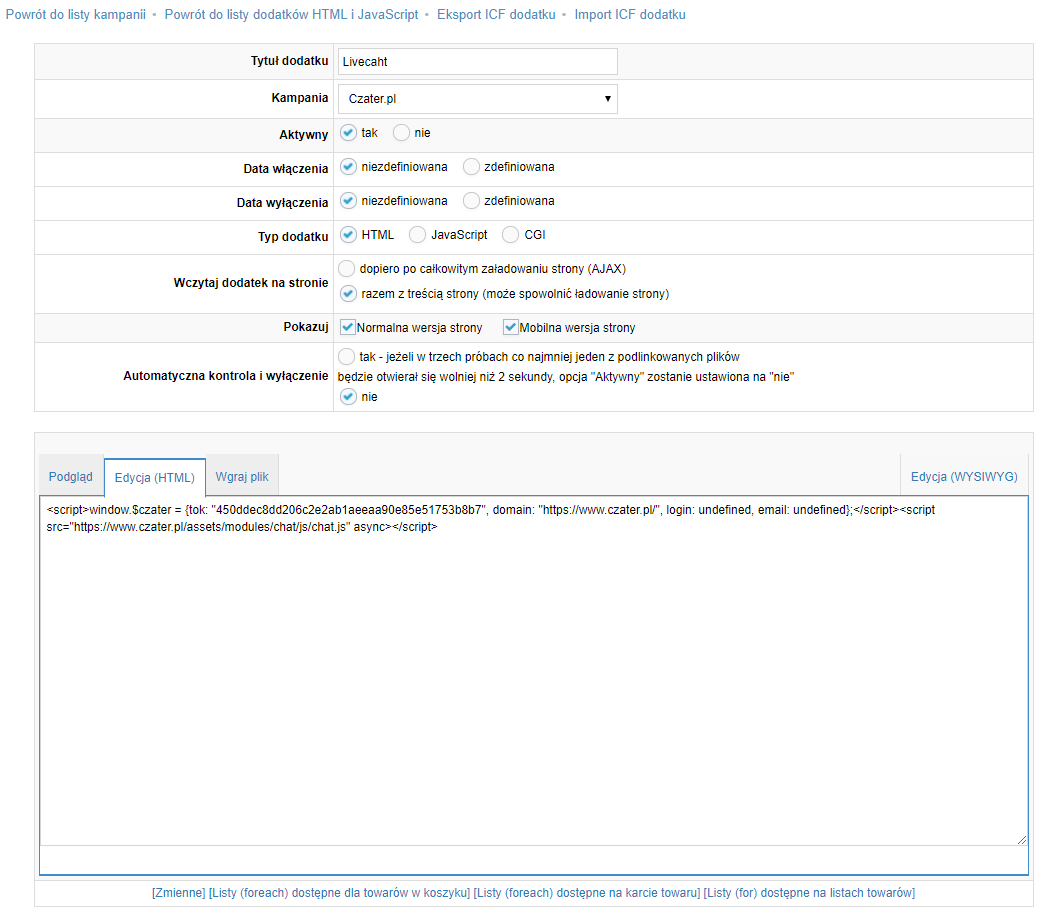This screenshot has width=1057, height=919.
Task: Click the Tytuł dodatku input field
Action: (477, 61)
